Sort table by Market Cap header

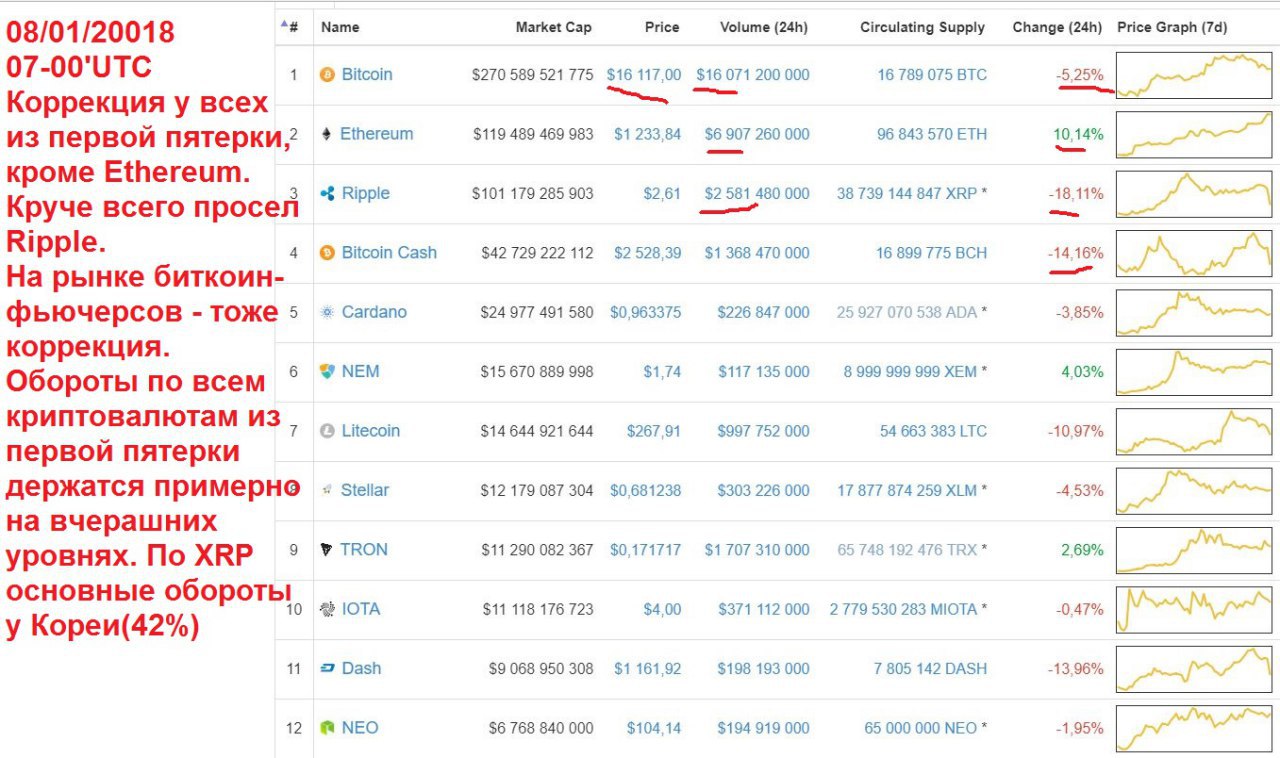pos(553,27)
